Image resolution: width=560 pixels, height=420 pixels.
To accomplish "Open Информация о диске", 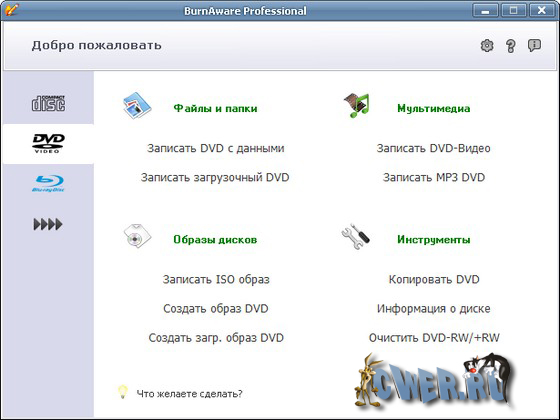I will [x=434, y=309].
